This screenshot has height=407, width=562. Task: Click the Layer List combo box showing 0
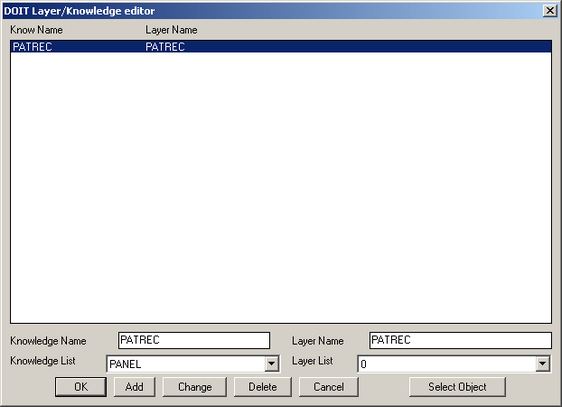click(x=454, y=364)
